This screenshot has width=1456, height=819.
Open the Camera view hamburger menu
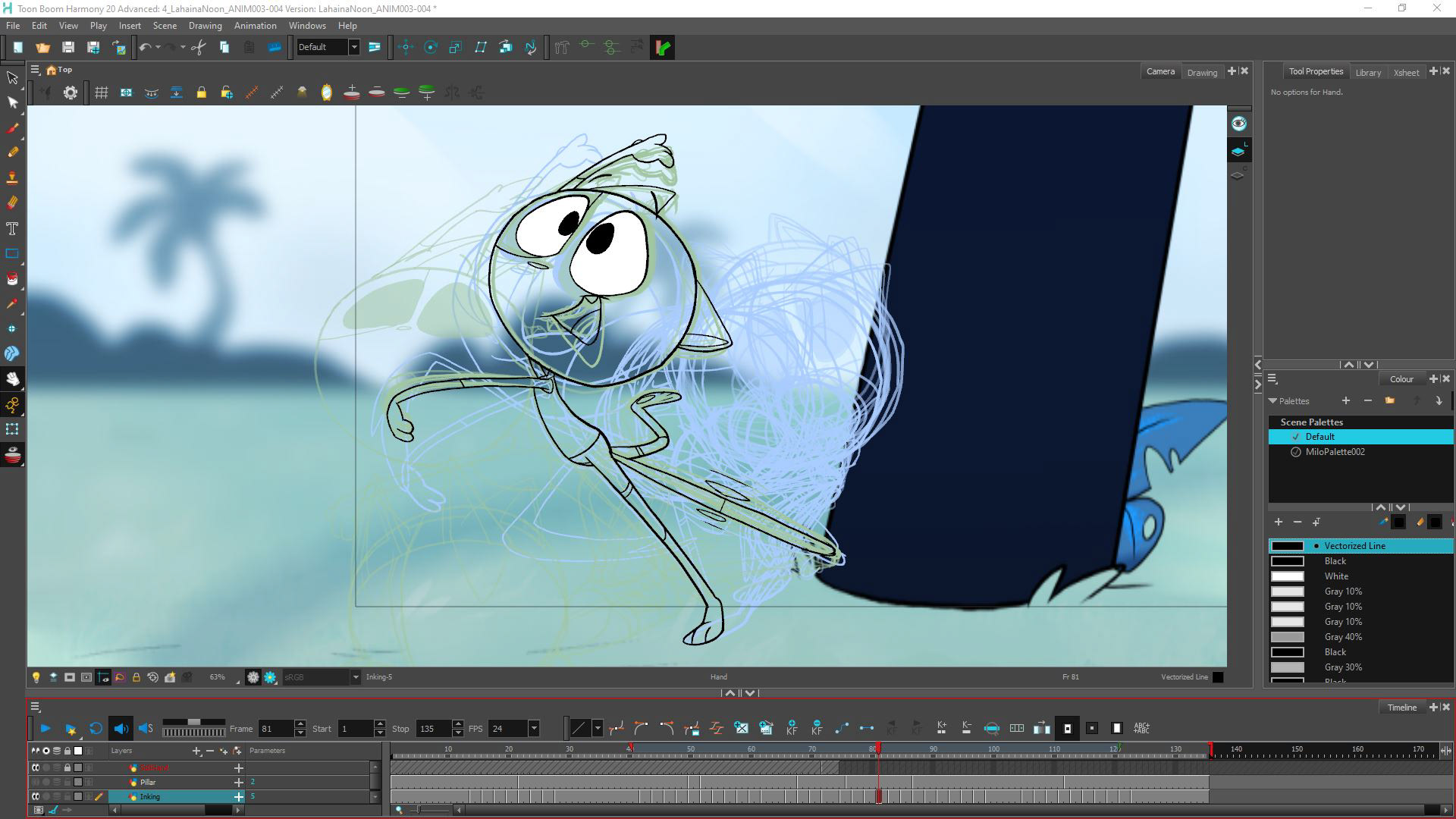click(x=35, y=70)
